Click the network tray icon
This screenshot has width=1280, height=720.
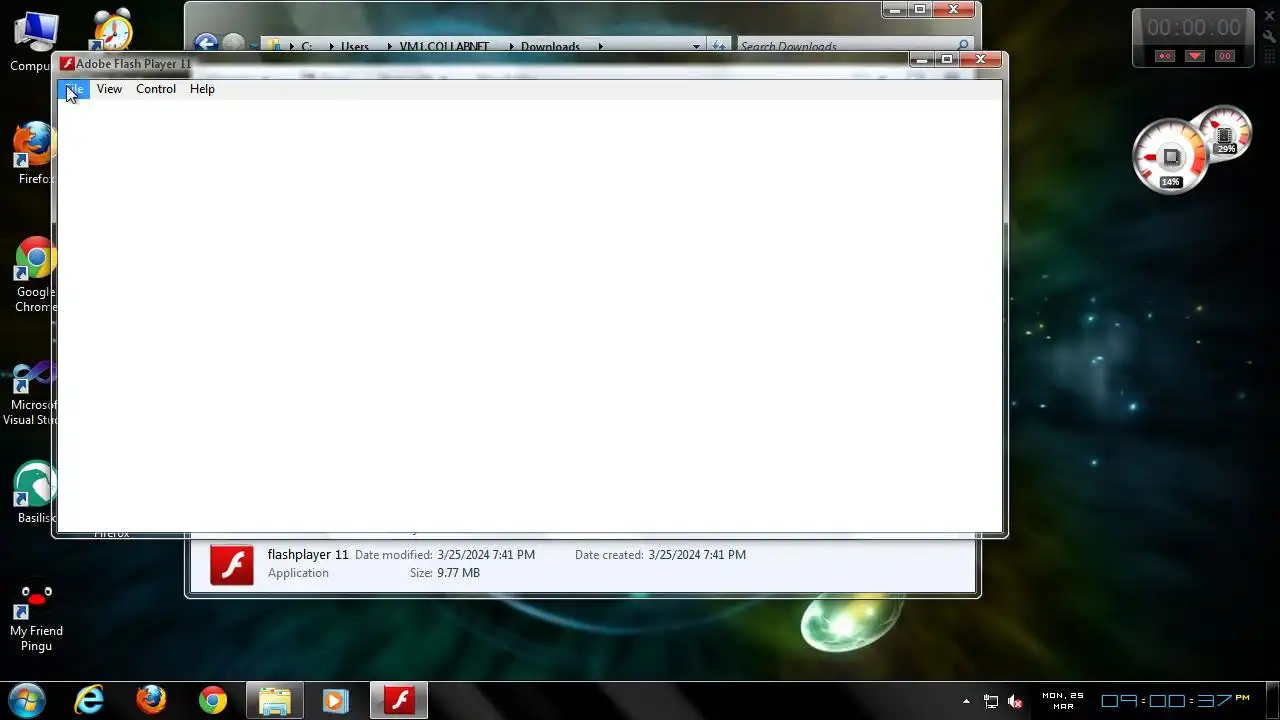click(x=991, y=702)
